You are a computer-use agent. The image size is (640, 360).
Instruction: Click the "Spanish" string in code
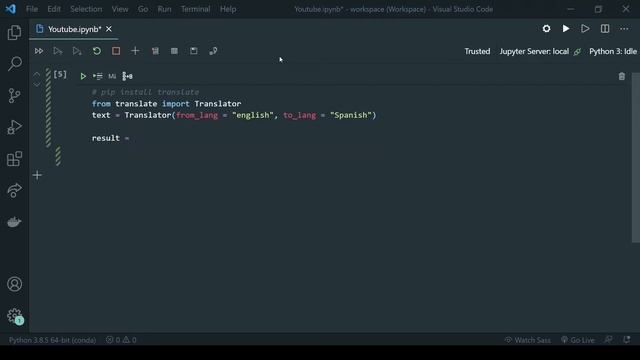point(351,115)
